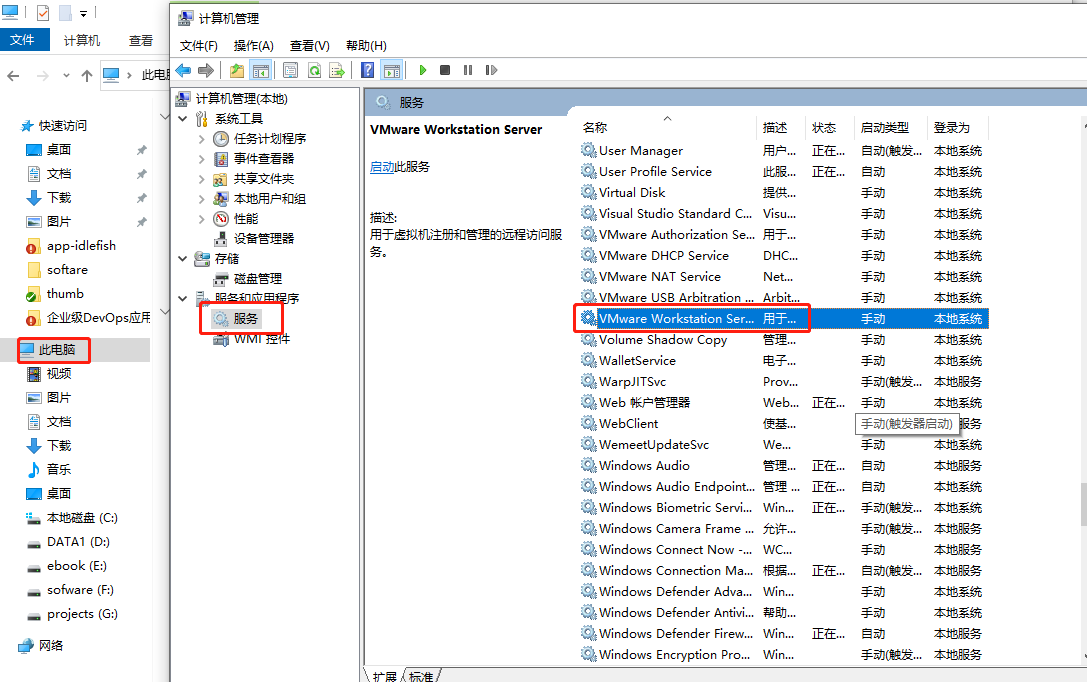Click Explorer back arrow button

point(13,76)
